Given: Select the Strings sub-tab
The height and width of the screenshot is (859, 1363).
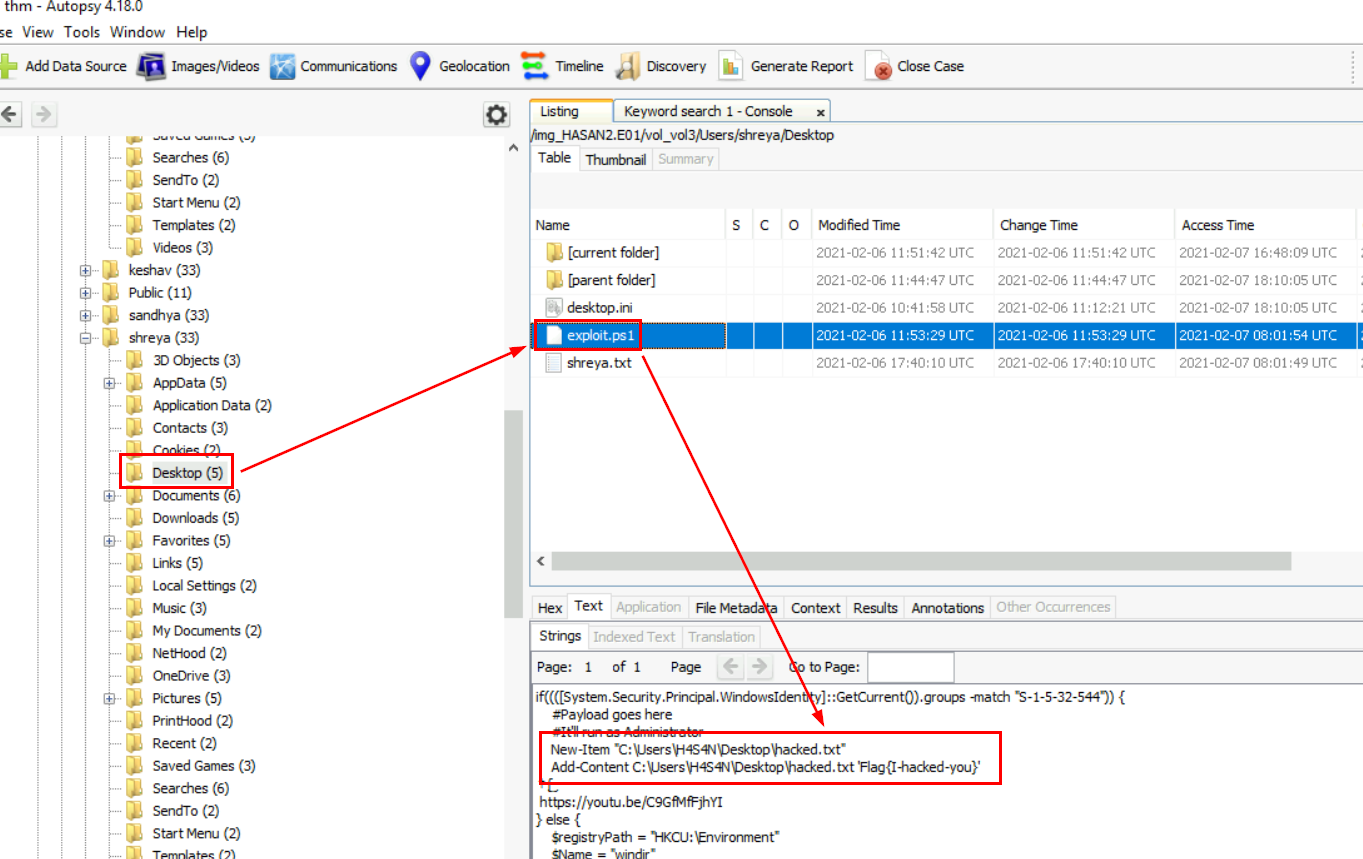Looking at the screenshot, I should (560, 636).
